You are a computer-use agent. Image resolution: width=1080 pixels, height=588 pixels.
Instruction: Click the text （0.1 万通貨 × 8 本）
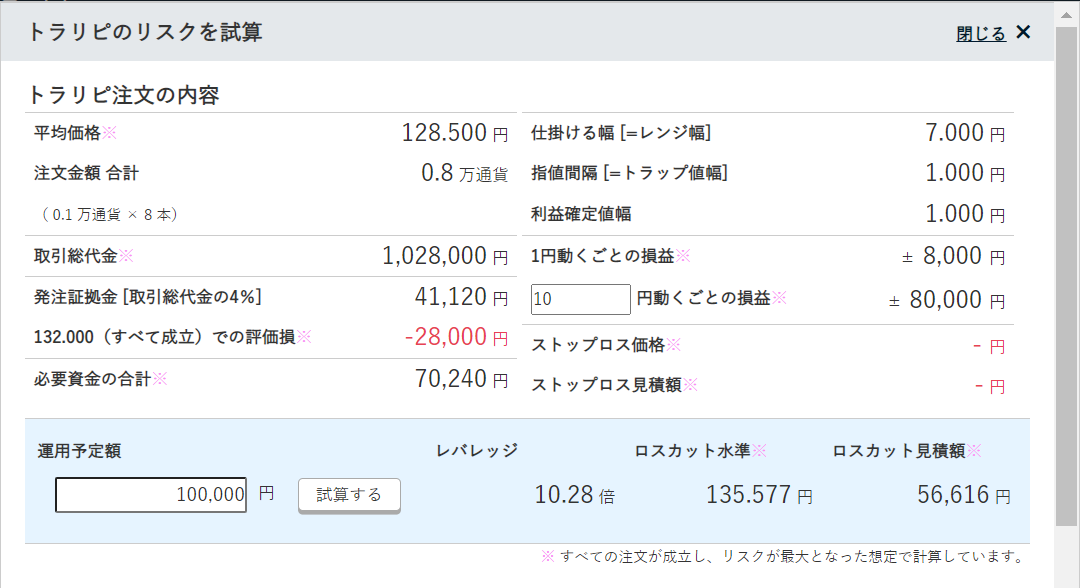point(110,215)
